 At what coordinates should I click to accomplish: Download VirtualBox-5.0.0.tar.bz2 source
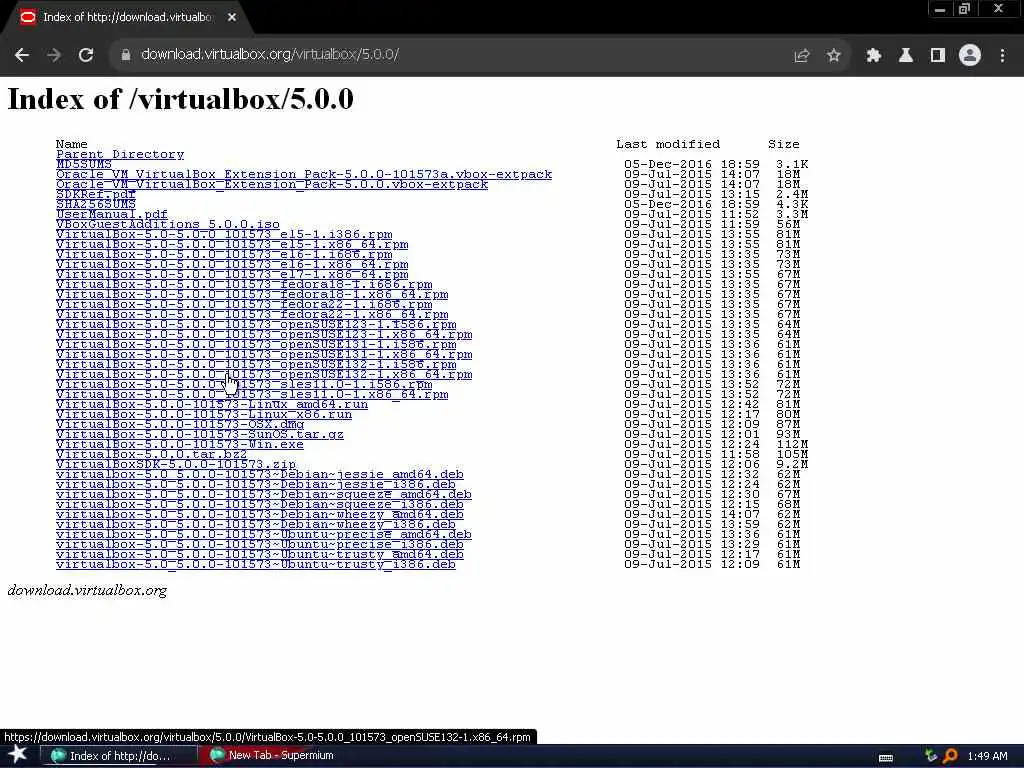[x=152, y=455]
